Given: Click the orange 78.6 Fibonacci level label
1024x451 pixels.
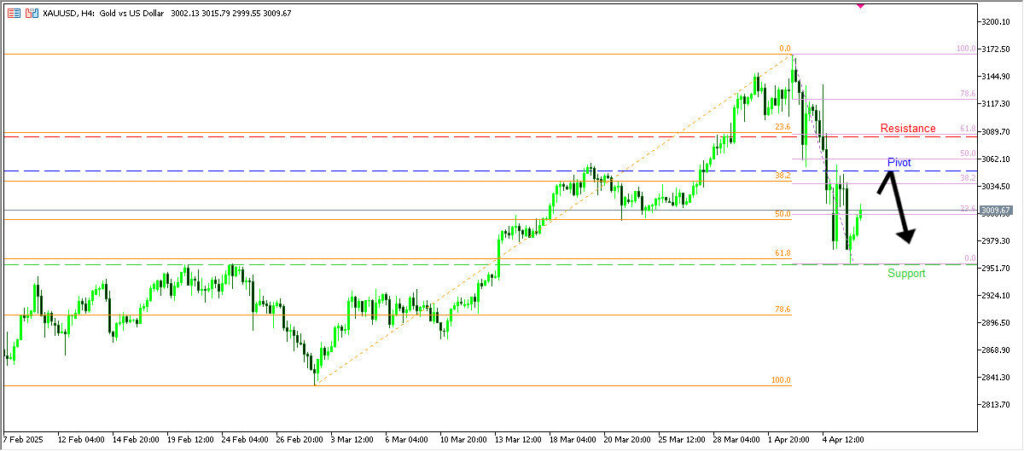Looking at the screenshot, I should click(783, 310).
